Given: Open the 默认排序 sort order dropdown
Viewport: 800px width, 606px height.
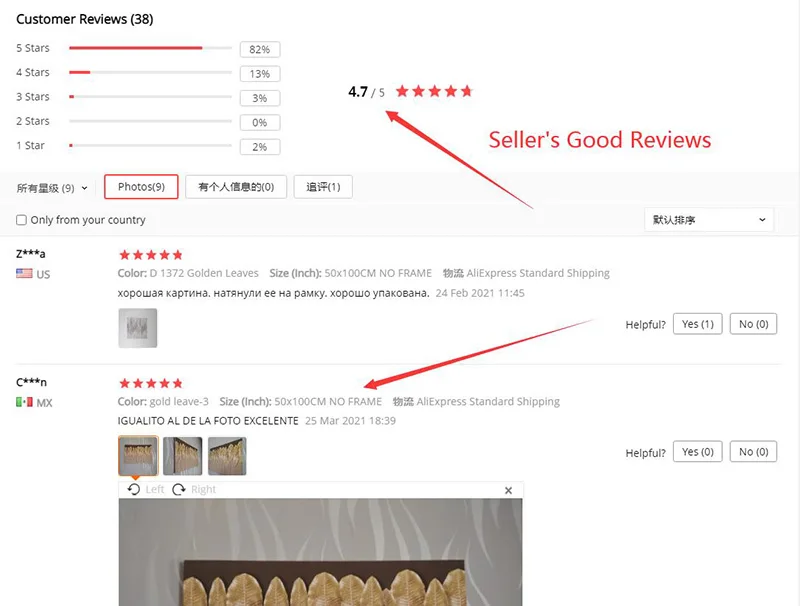Looking at the screenshot, I should click(x=709, y=220).
